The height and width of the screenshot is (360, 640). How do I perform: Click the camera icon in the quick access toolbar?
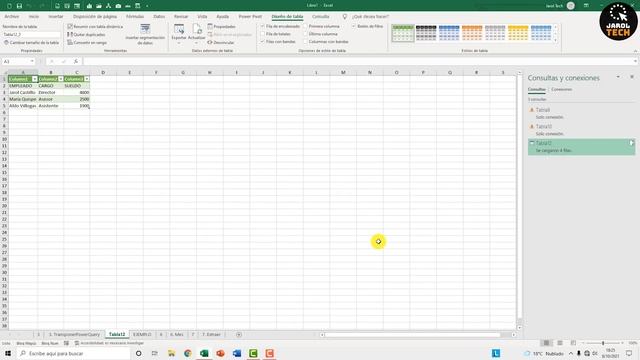[x=118, y=6]
